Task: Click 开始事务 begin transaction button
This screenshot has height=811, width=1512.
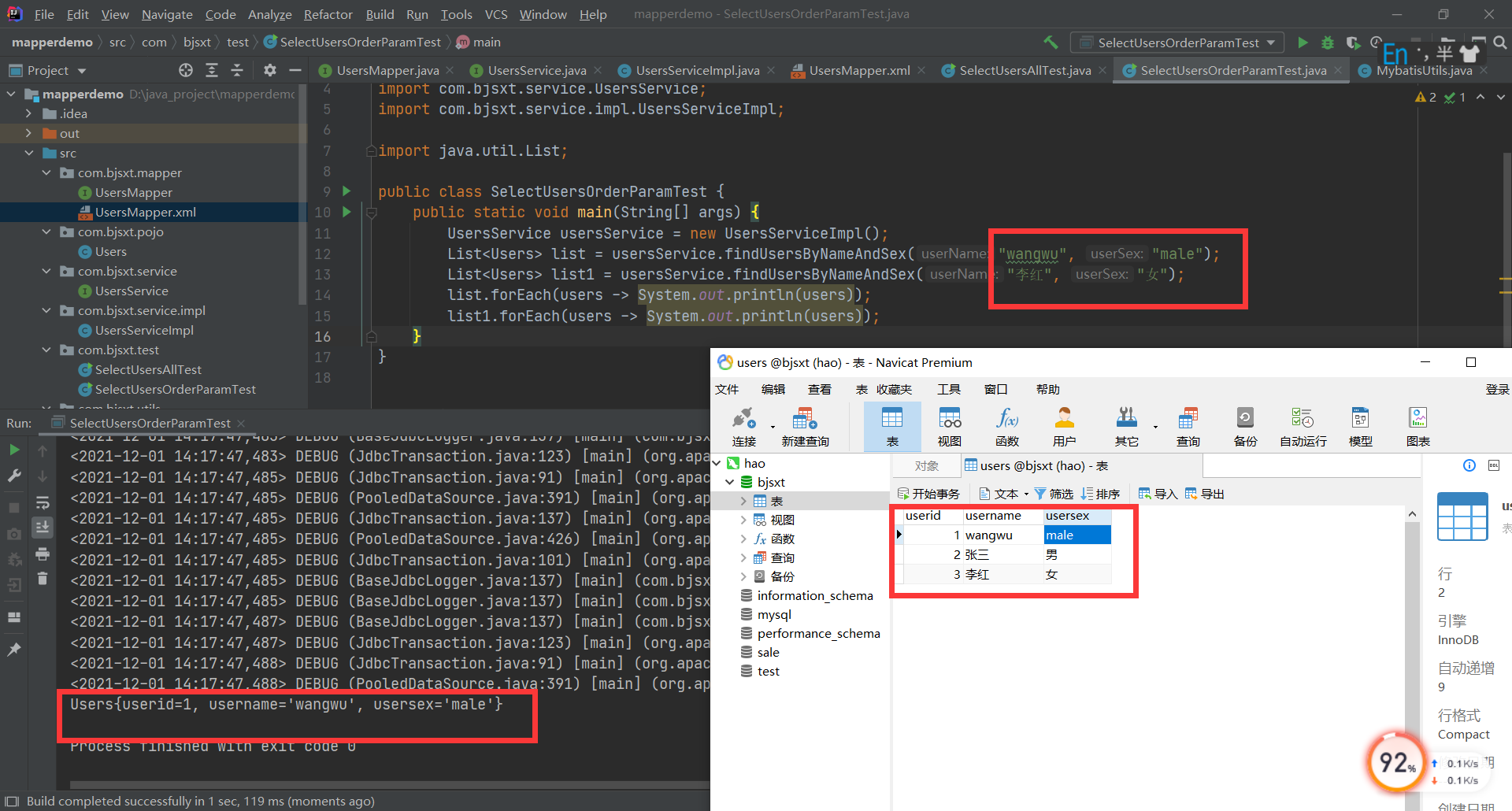Action: (928, 494)
